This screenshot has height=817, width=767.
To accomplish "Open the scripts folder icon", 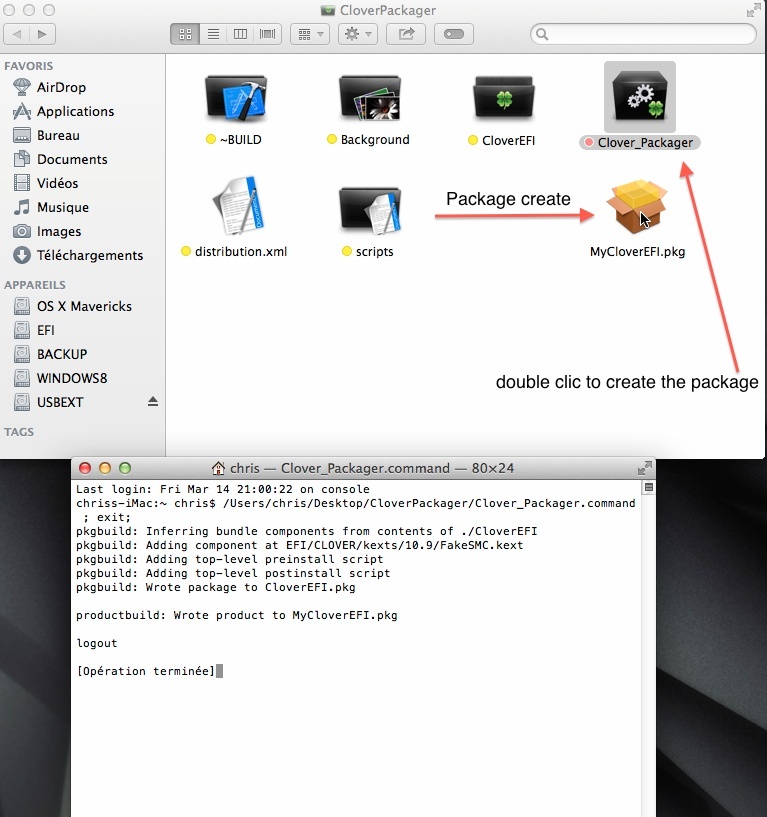I will 370,209.
